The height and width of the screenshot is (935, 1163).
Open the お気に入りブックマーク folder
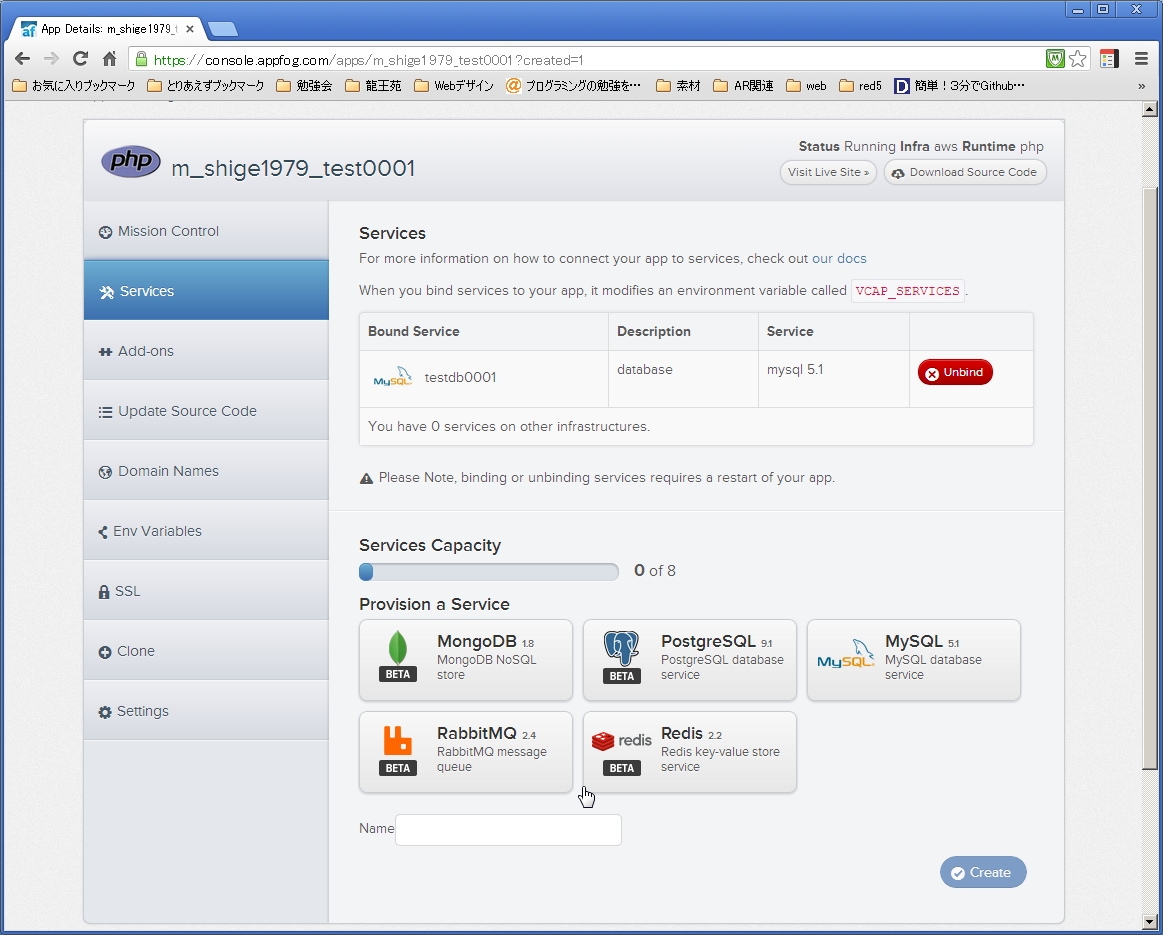click(74, 86)
